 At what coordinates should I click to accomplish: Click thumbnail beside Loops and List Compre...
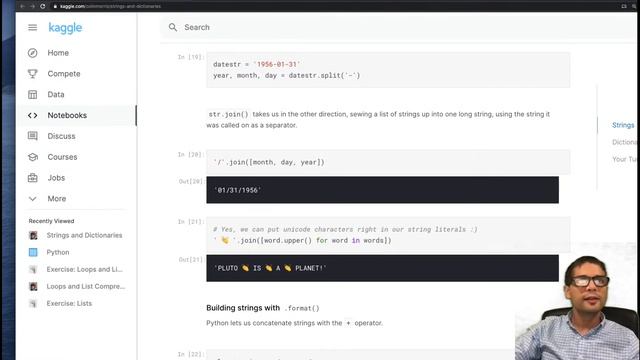click(33, 287)
